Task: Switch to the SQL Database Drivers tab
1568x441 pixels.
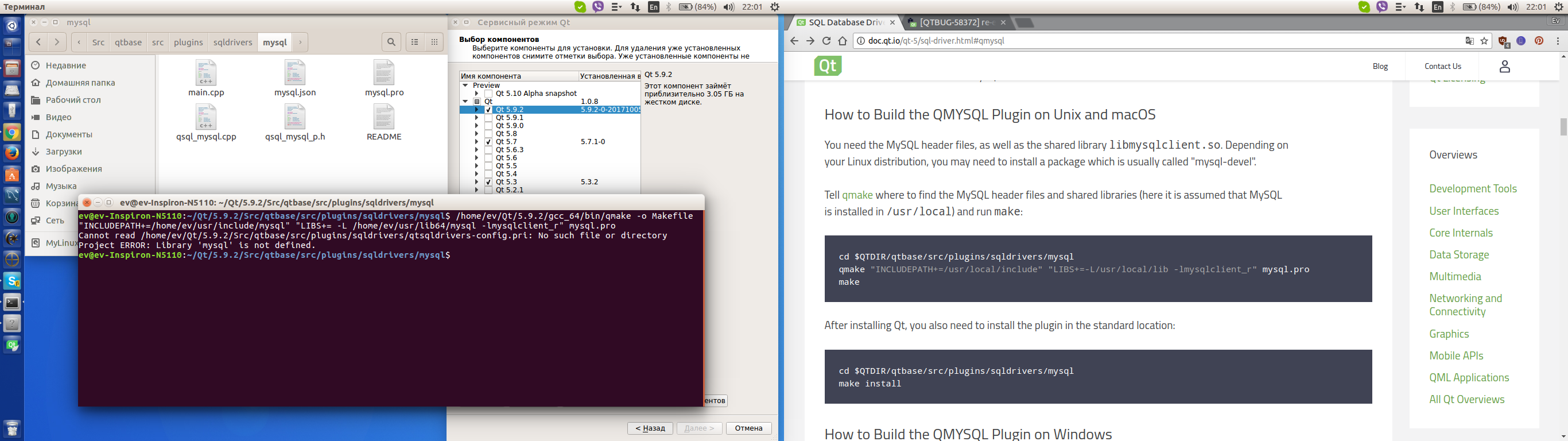Action: 845,22
